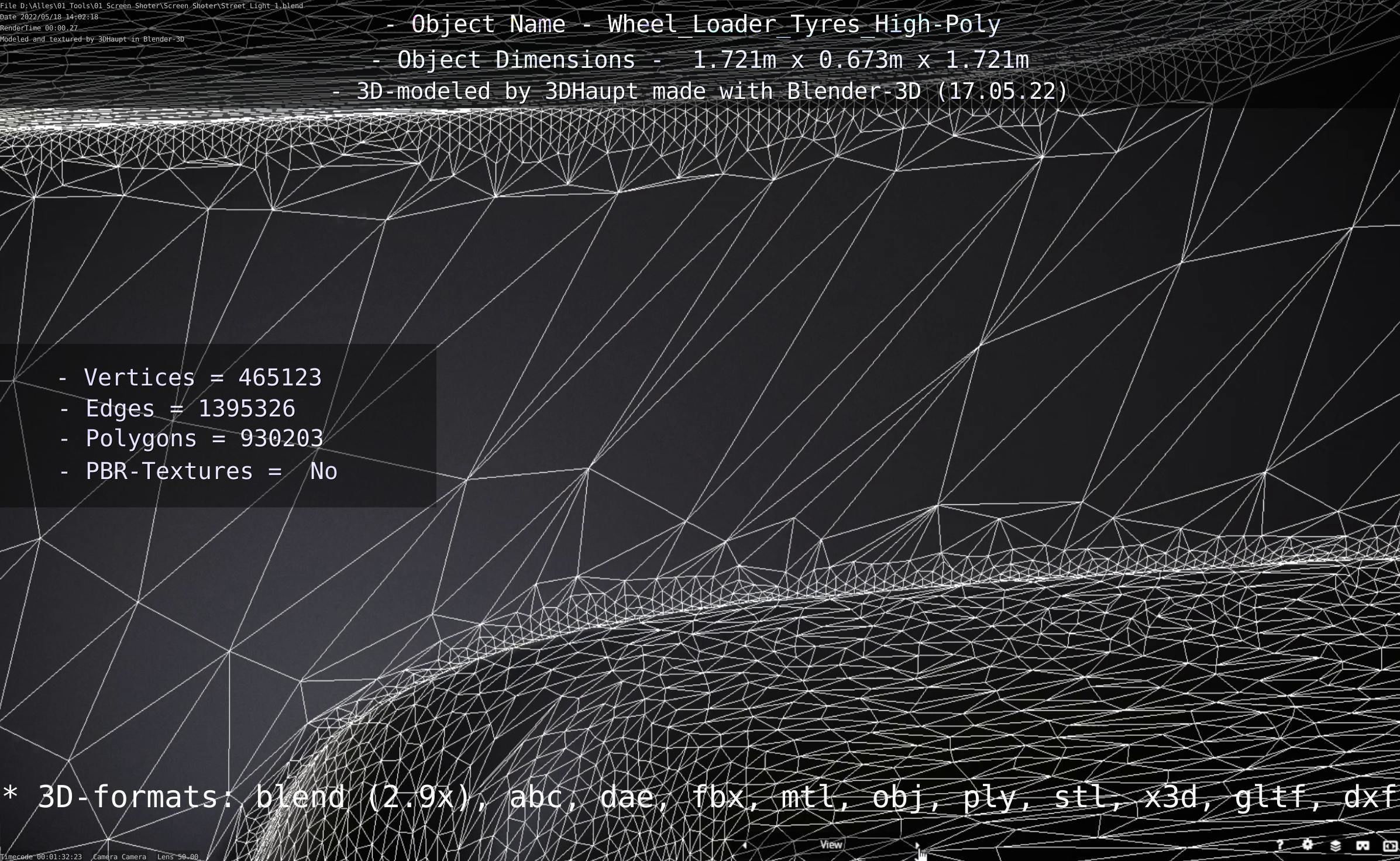Click the 3D-modeled by 3DHaupt line

pyautogui.click(x=700, y=91)
